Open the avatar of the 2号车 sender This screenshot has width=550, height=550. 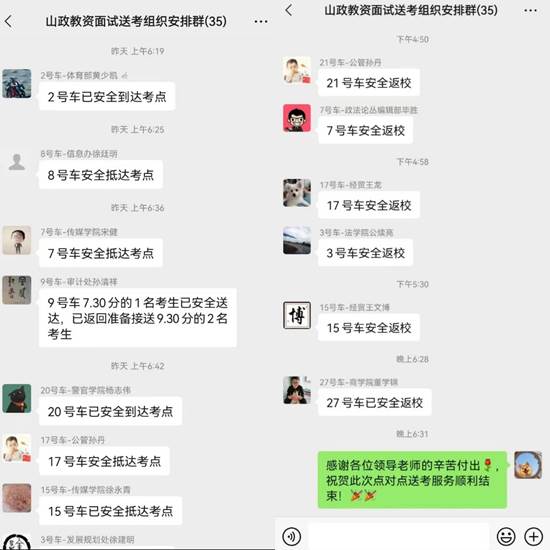click(x=17, y=83)
